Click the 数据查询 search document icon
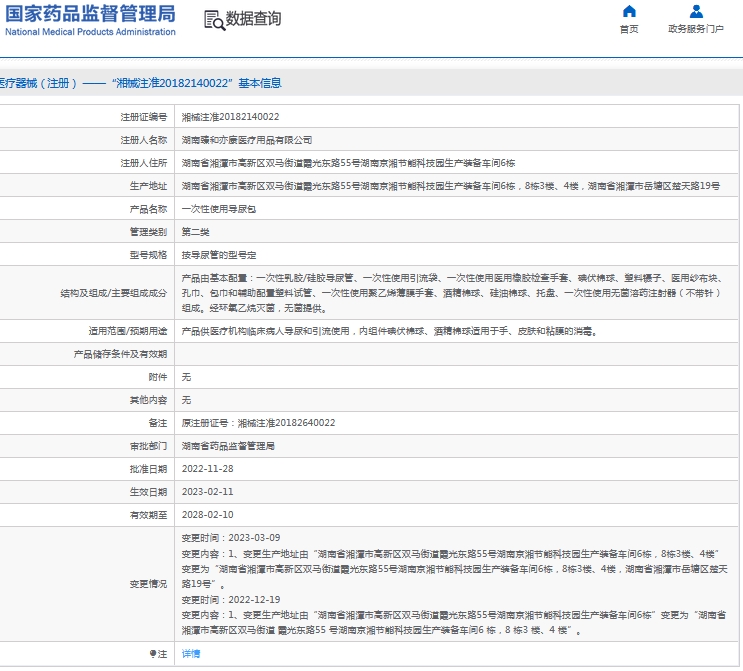The width and height of the screenshot is (743, 671). tap(214, 20)
